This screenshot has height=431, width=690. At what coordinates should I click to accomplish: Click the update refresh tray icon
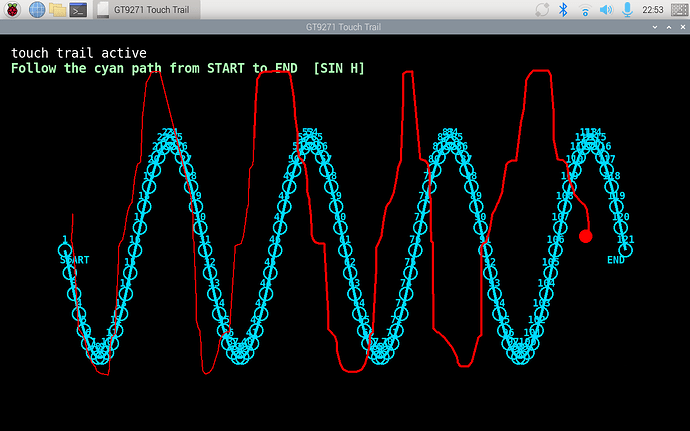[542, 10]
